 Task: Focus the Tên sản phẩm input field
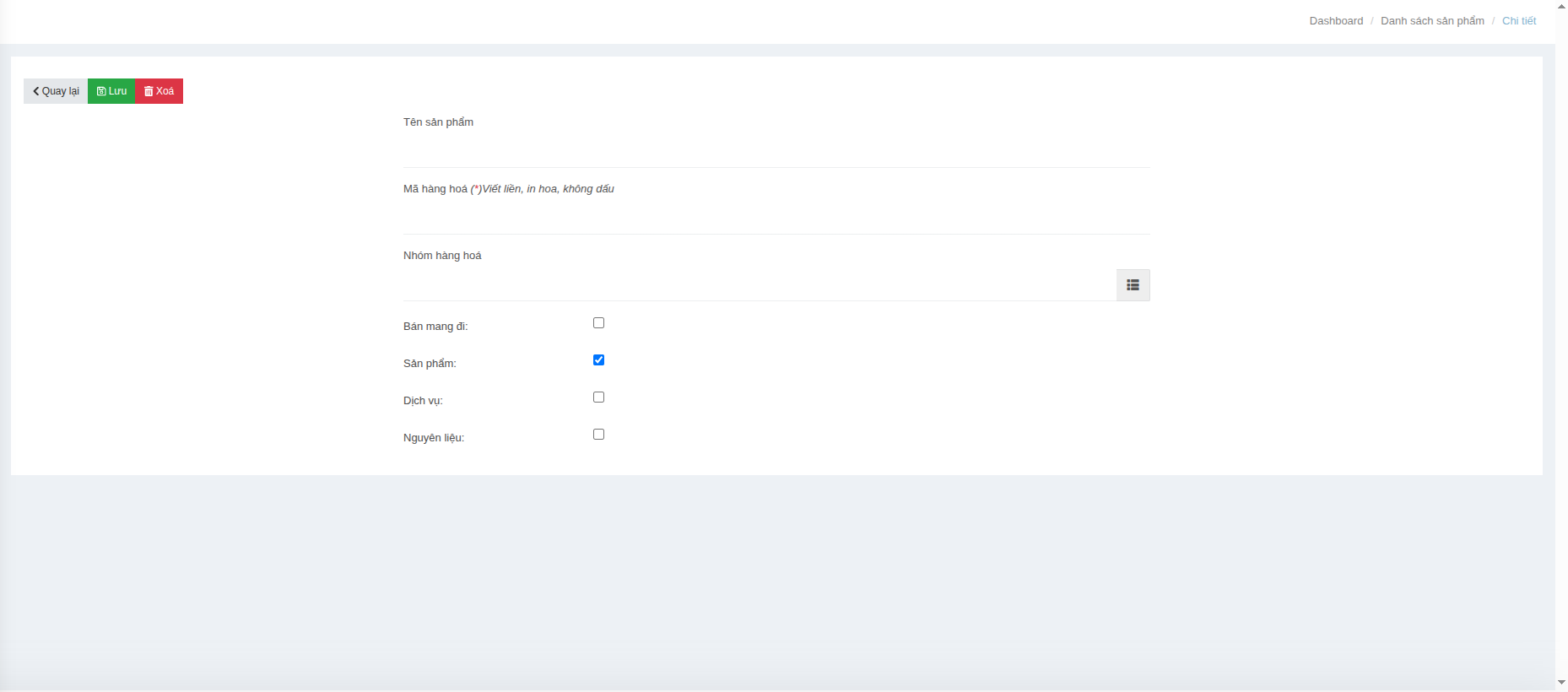[776, 152]
